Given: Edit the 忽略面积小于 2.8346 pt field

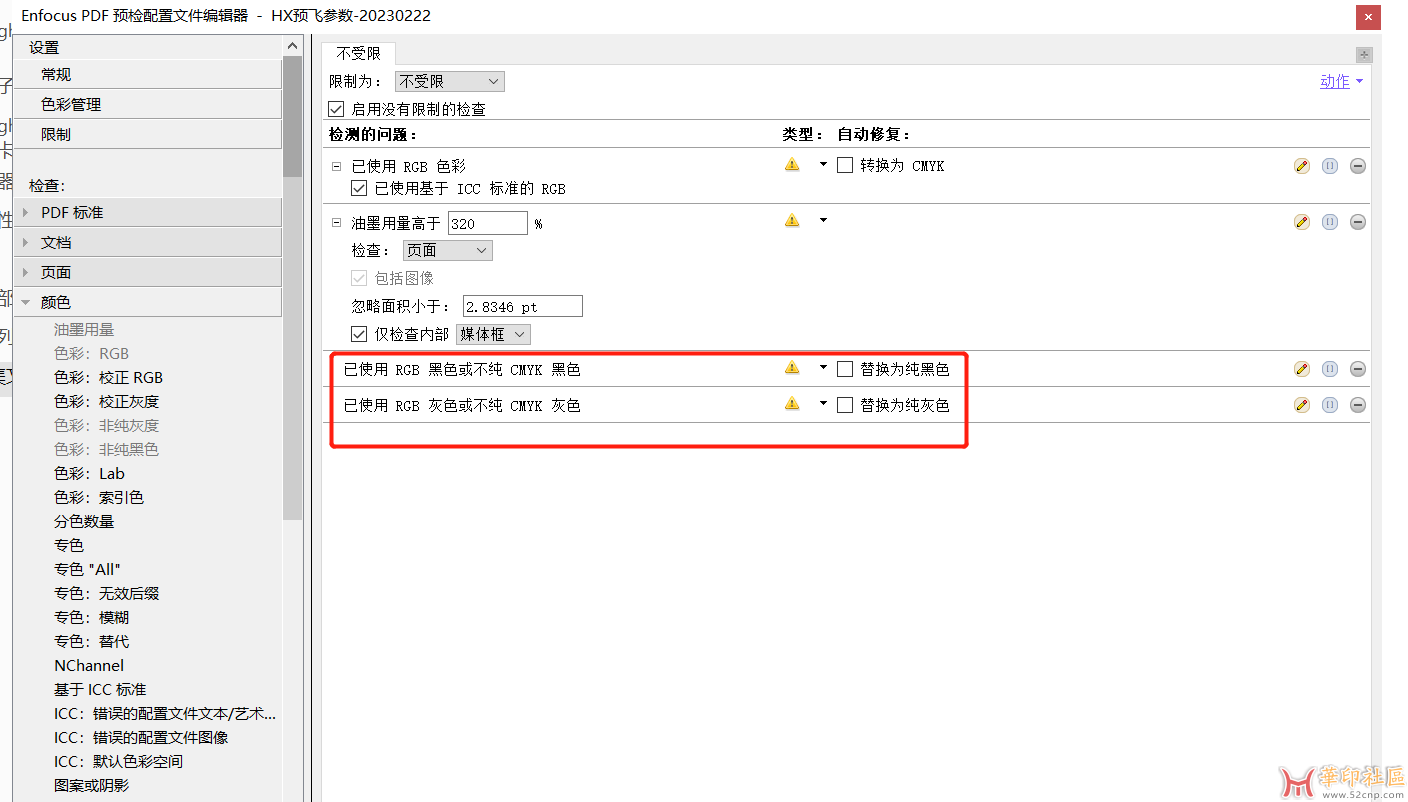Looking at the screenshot, I should pyautogui.click(x=522, y=307).
